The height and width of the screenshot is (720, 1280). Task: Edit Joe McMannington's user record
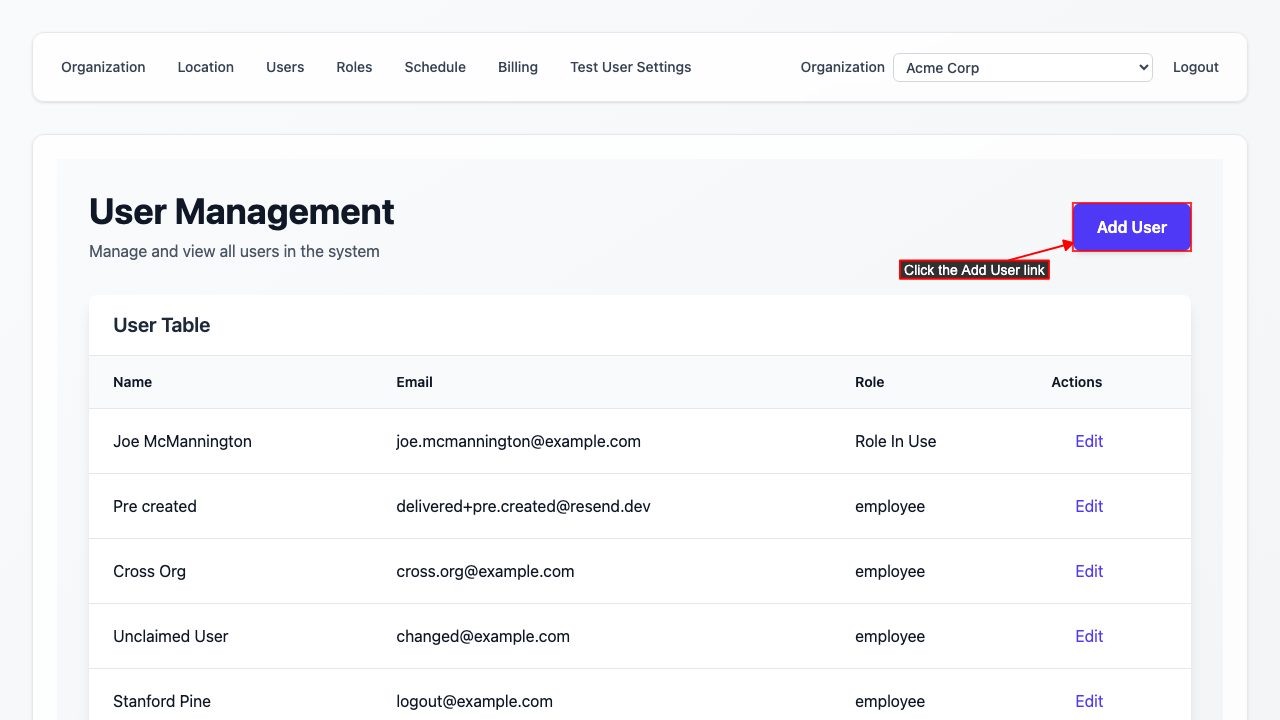(1089, 441)
